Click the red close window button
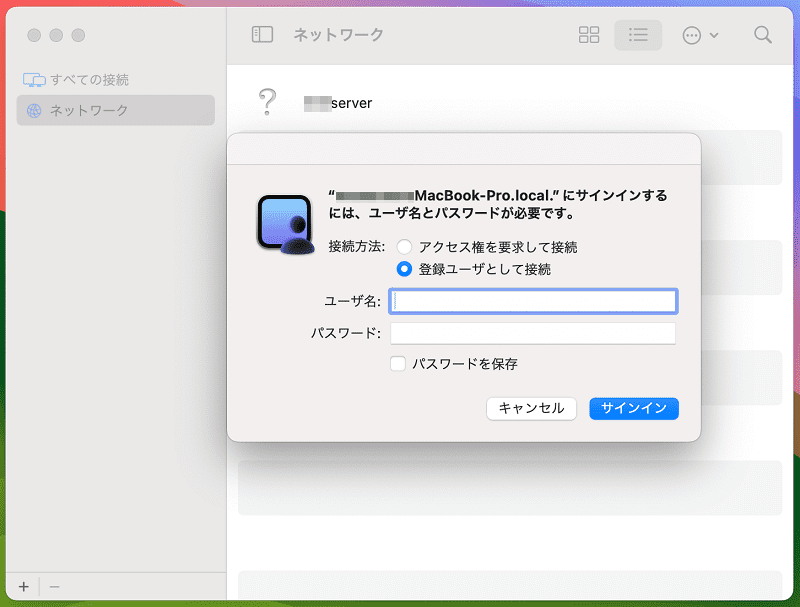 [34, 35]
